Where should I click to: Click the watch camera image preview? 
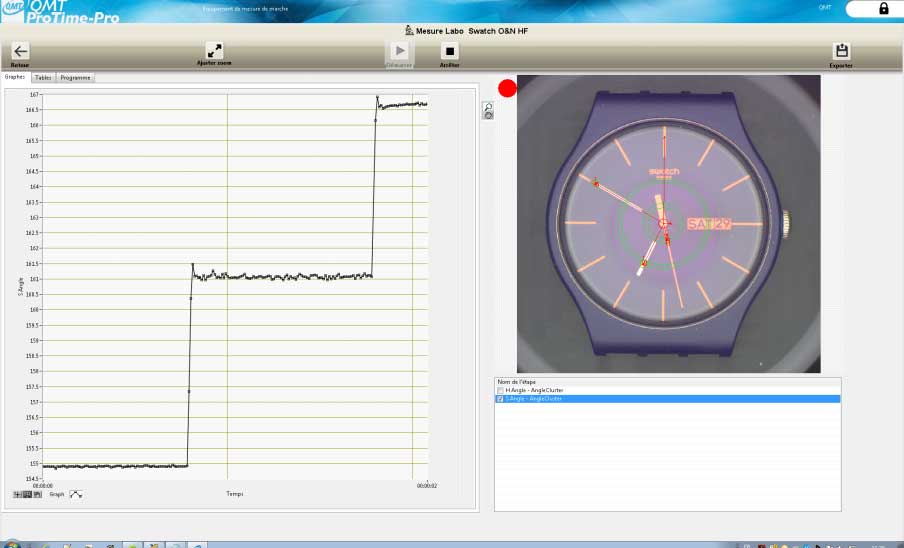point(668,224)
